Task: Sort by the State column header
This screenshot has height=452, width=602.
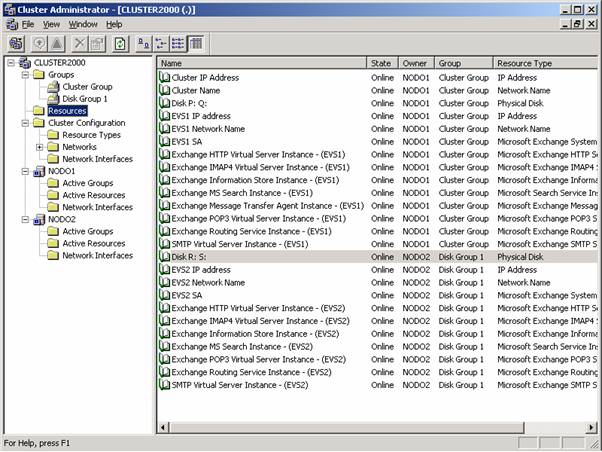Action: pyautogui.click(x=382, y=63)
